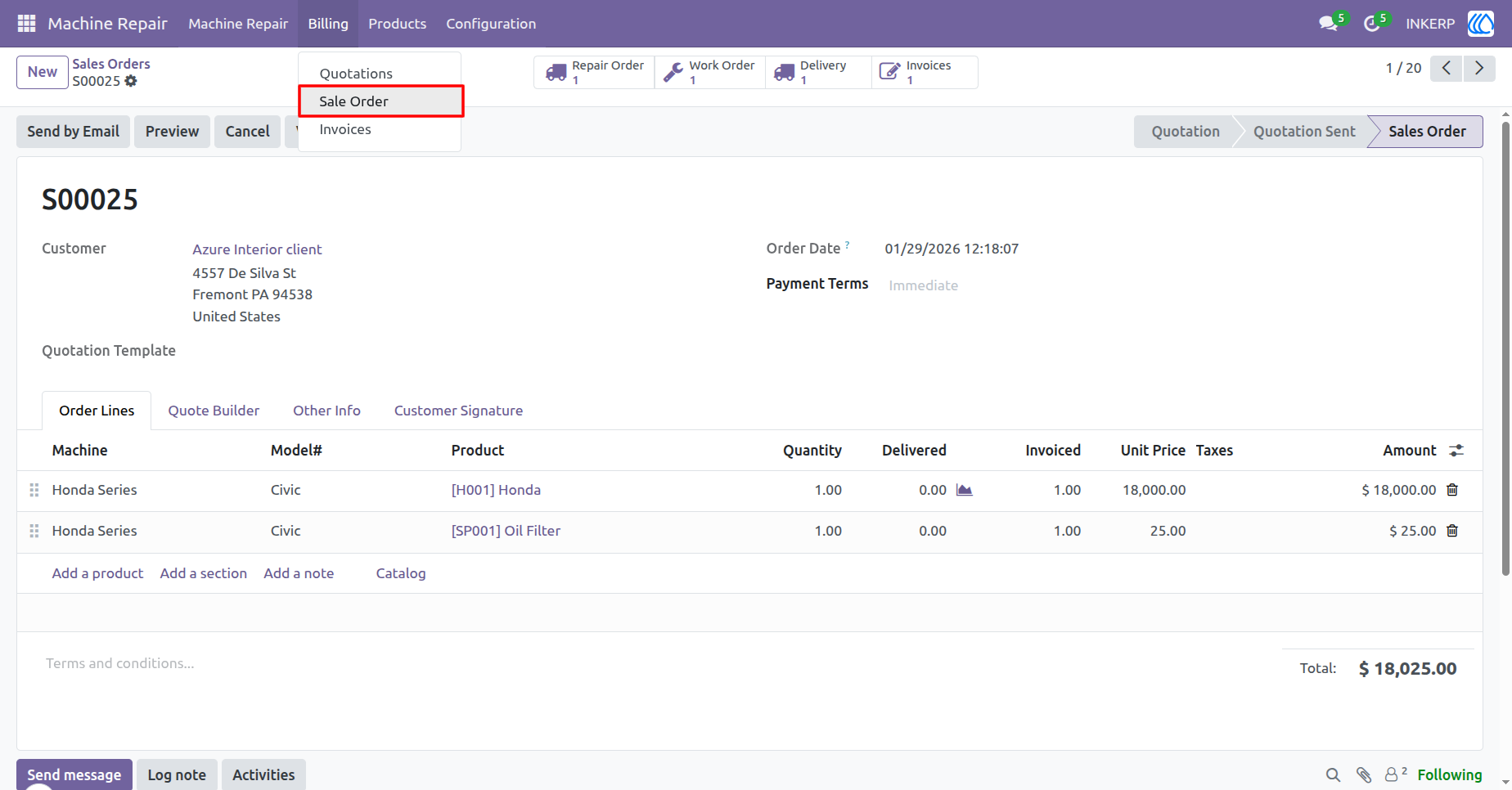The width and height of the screenshot is (1512, 790).
Task: Switch to the Customer Signature tab
Action: tap(458, 411)
